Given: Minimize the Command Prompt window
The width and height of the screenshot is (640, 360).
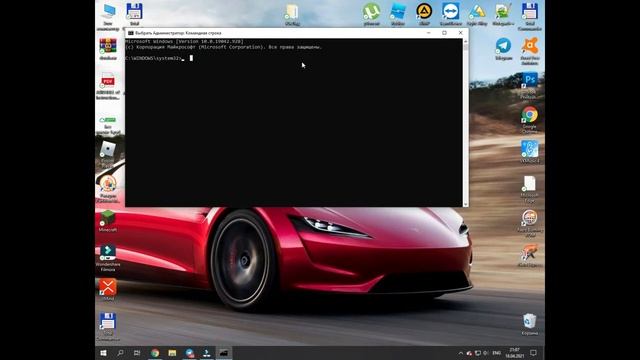Looking at the screenshot, I should [429, 33].
